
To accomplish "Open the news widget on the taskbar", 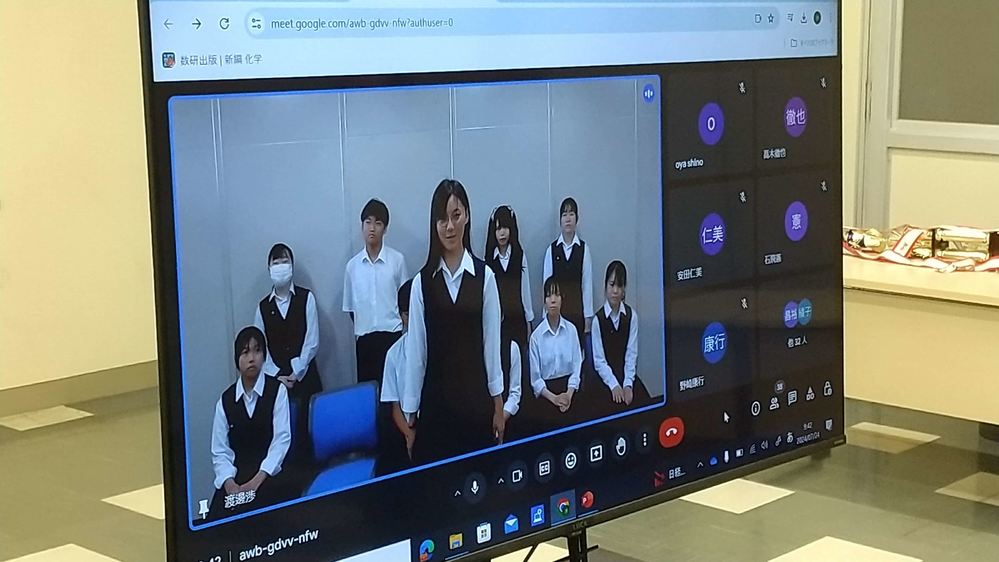I will tap(671, 475).
